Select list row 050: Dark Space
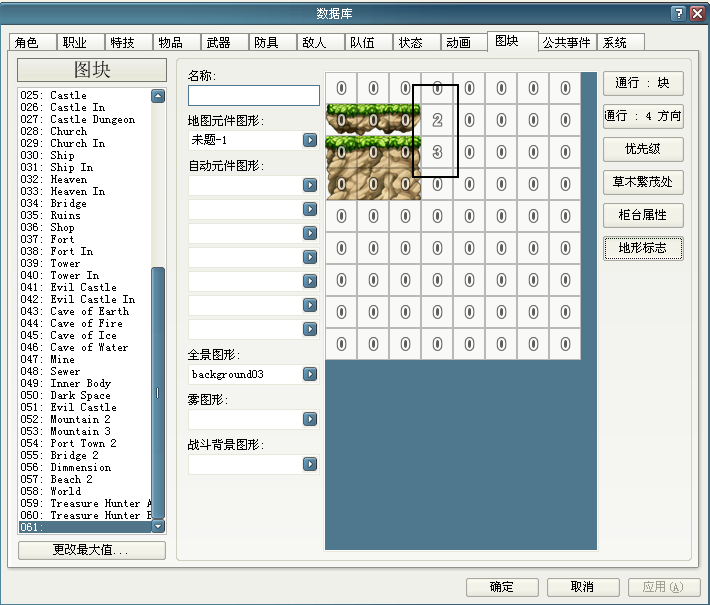Viewport: 710px width, 605px height. (x=85, y=395)
